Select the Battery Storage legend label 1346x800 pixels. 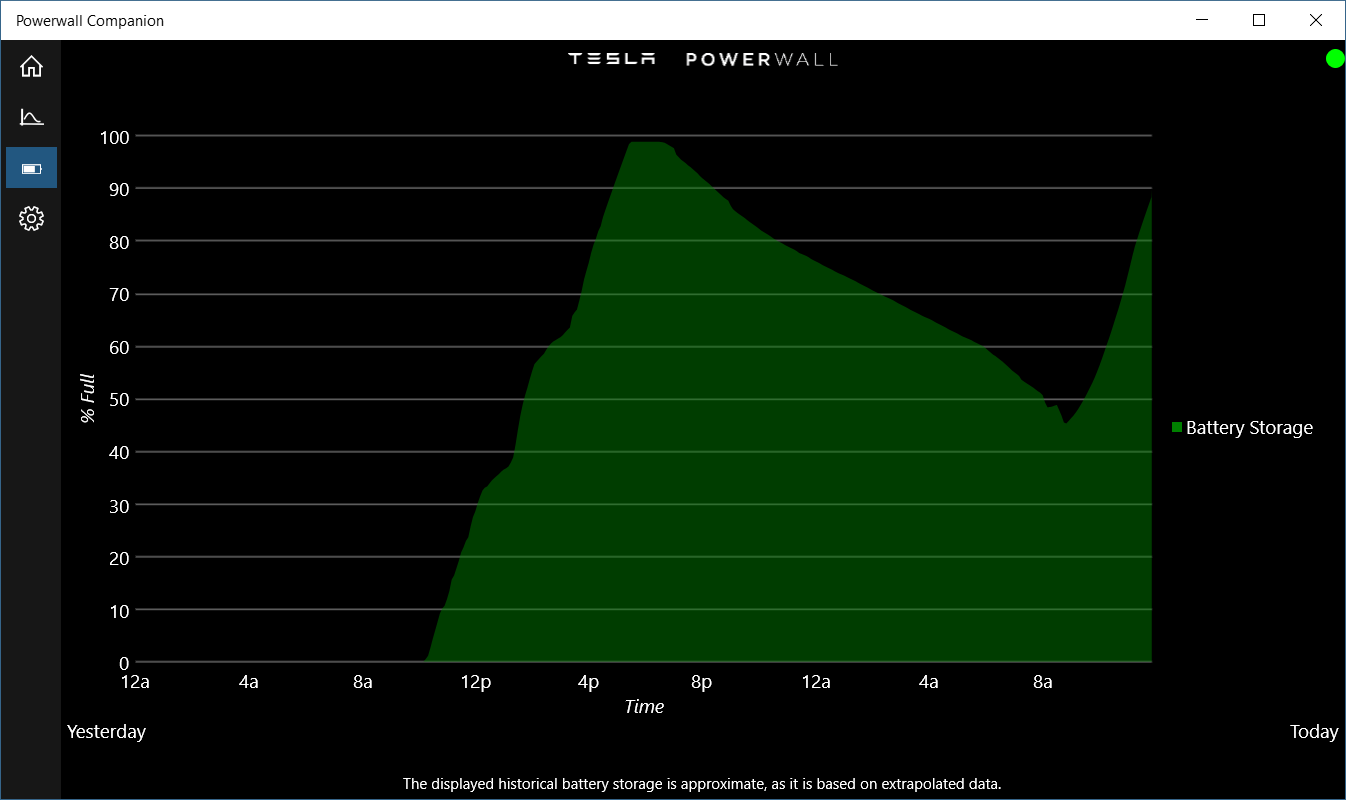coord(1249,428)
